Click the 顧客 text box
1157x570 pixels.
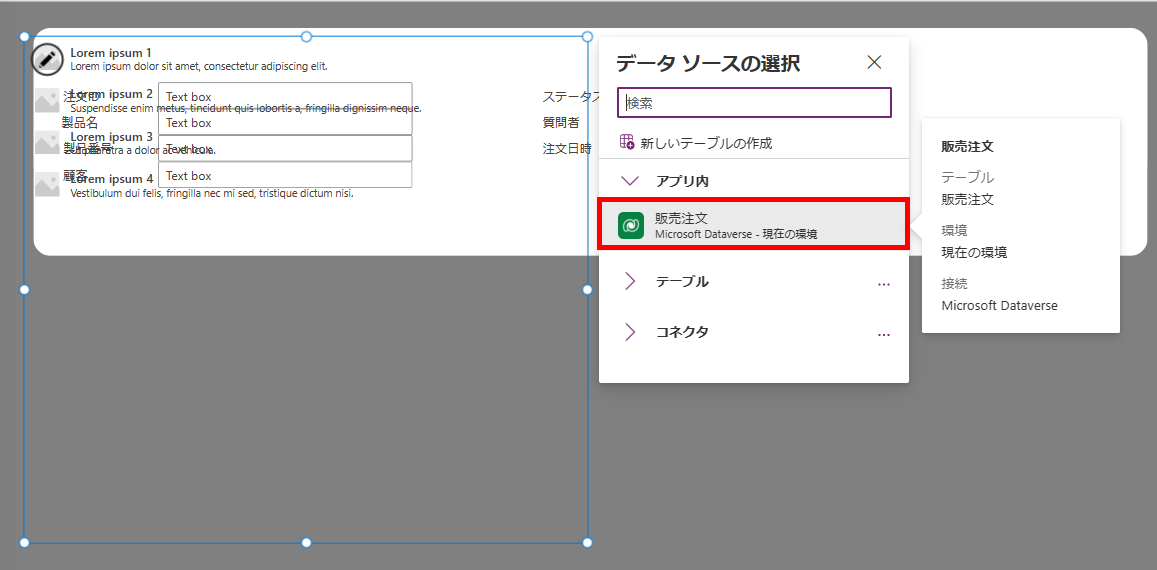coord(285,175)
